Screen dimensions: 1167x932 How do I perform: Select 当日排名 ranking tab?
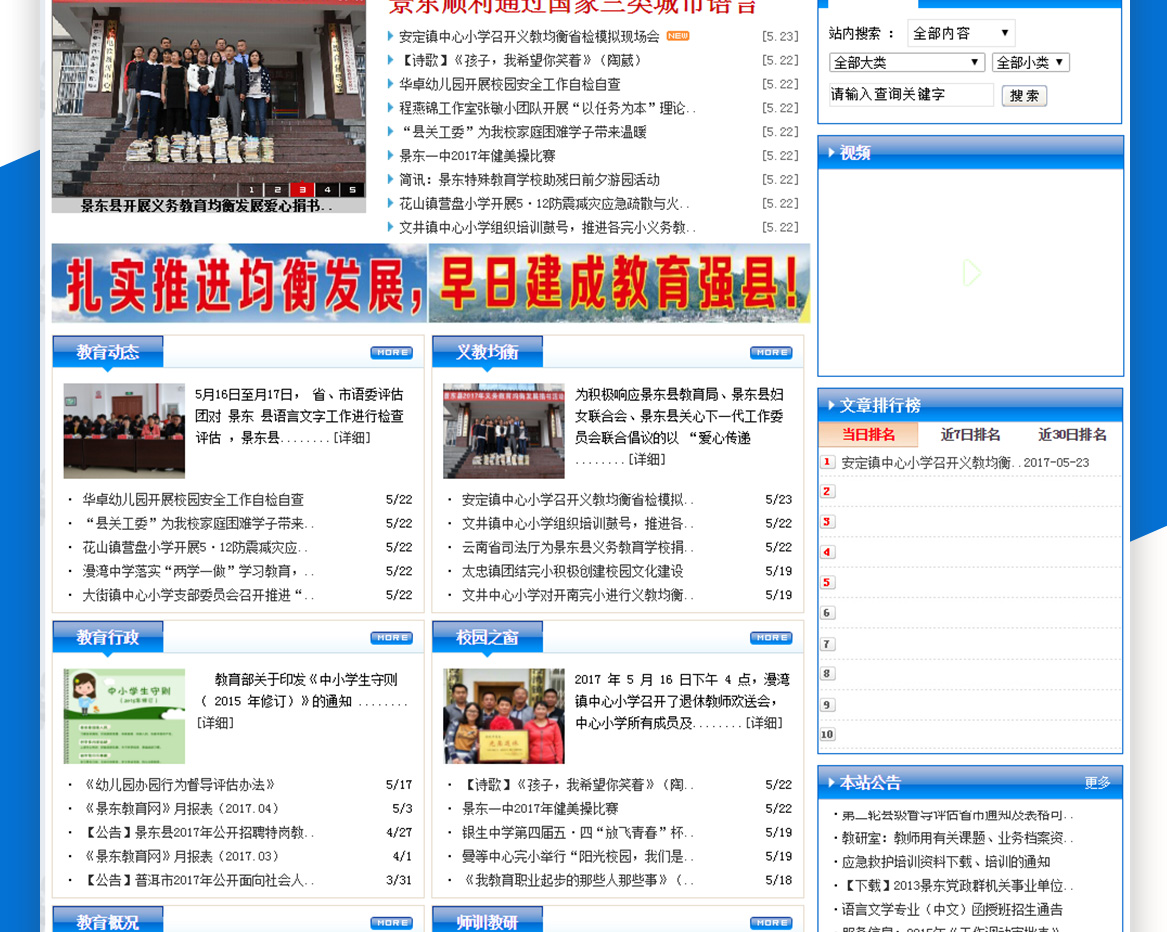[x=868, y=435]
